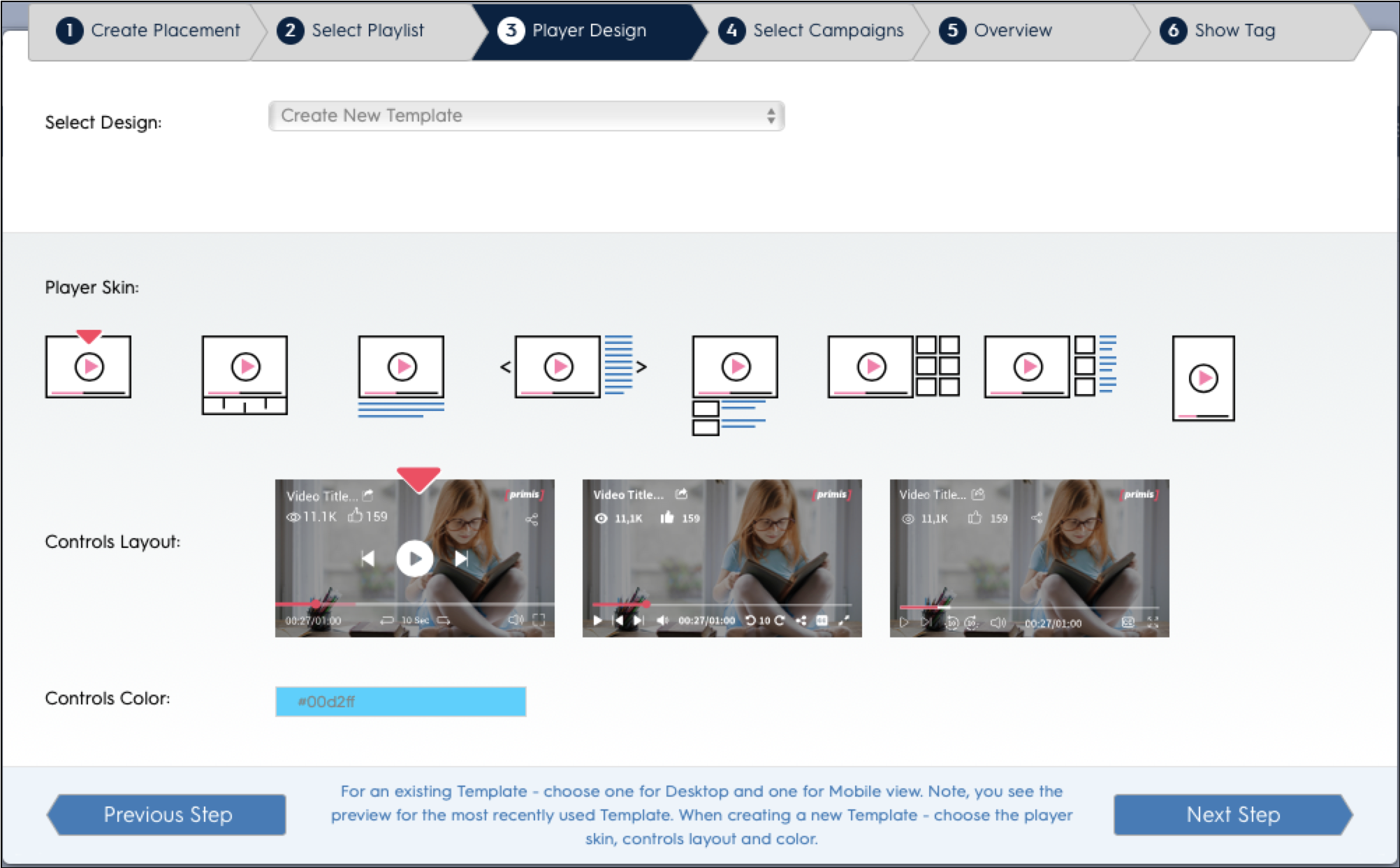This screenshot has height=868, width=1400.
Task: Choose centered play button controls layout
Action: pyautogui.click(x=414, y=558)
